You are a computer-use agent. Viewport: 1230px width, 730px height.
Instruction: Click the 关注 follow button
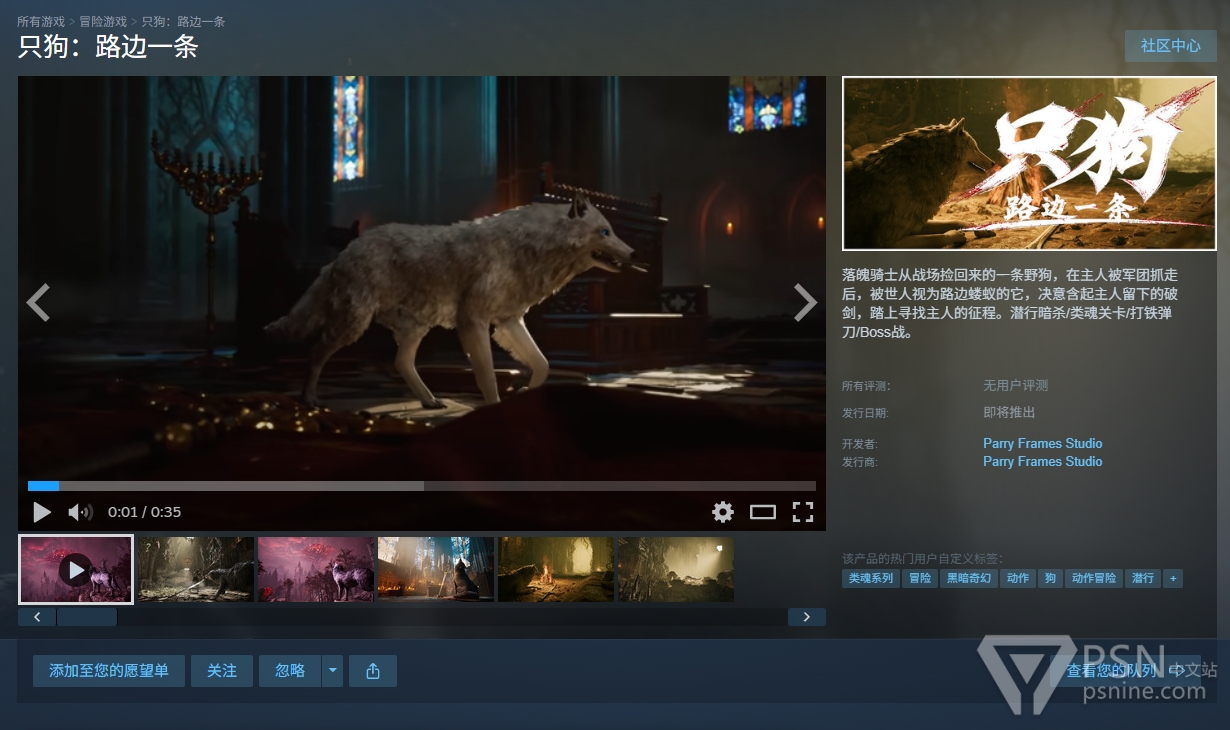[x=222, y=671]
